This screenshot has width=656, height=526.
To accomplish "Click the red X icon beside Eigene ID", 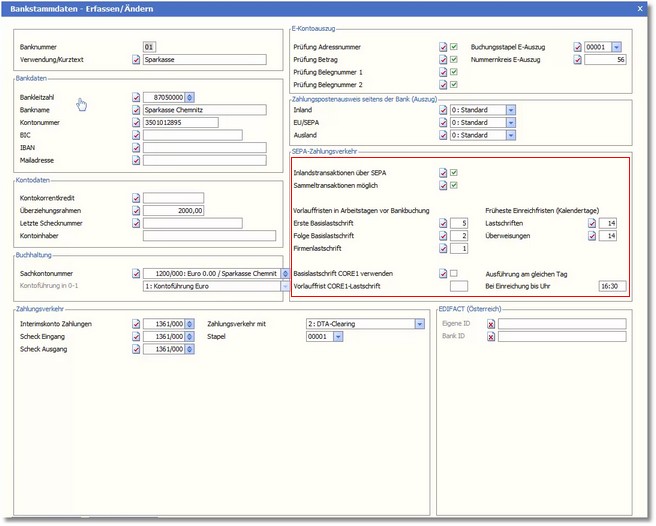I will [490, 324].
